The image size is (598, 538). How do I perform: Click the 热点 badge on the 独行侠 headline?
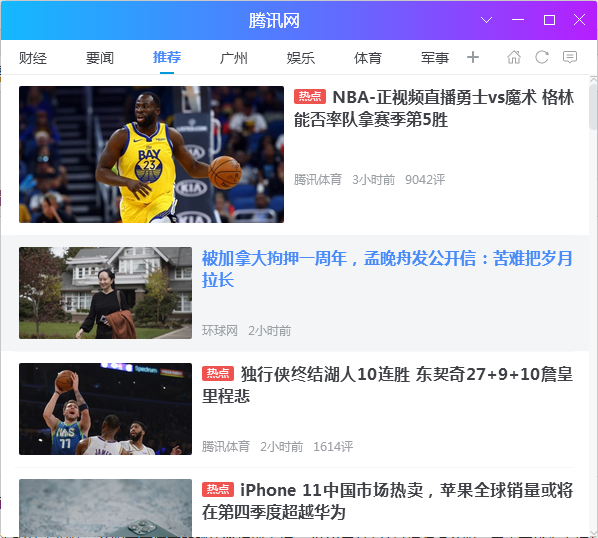pyautogui.click(x=218, y=373)
